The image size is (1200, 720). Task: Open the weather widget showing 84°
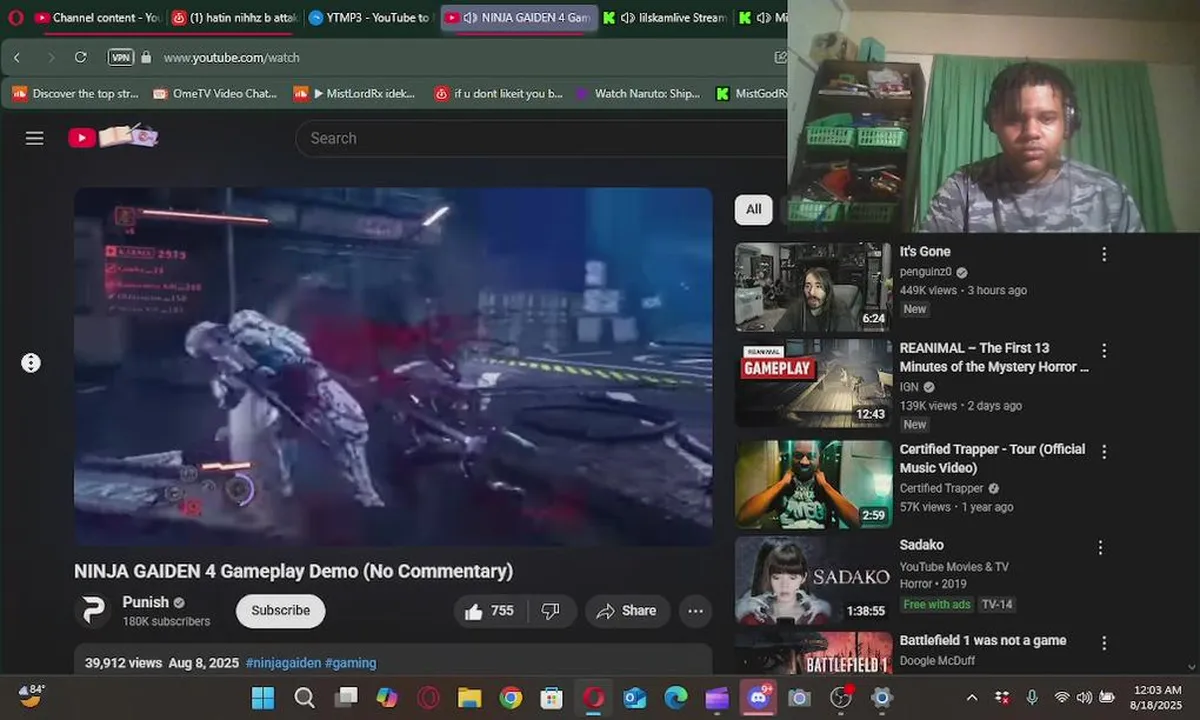click(33, 695)
